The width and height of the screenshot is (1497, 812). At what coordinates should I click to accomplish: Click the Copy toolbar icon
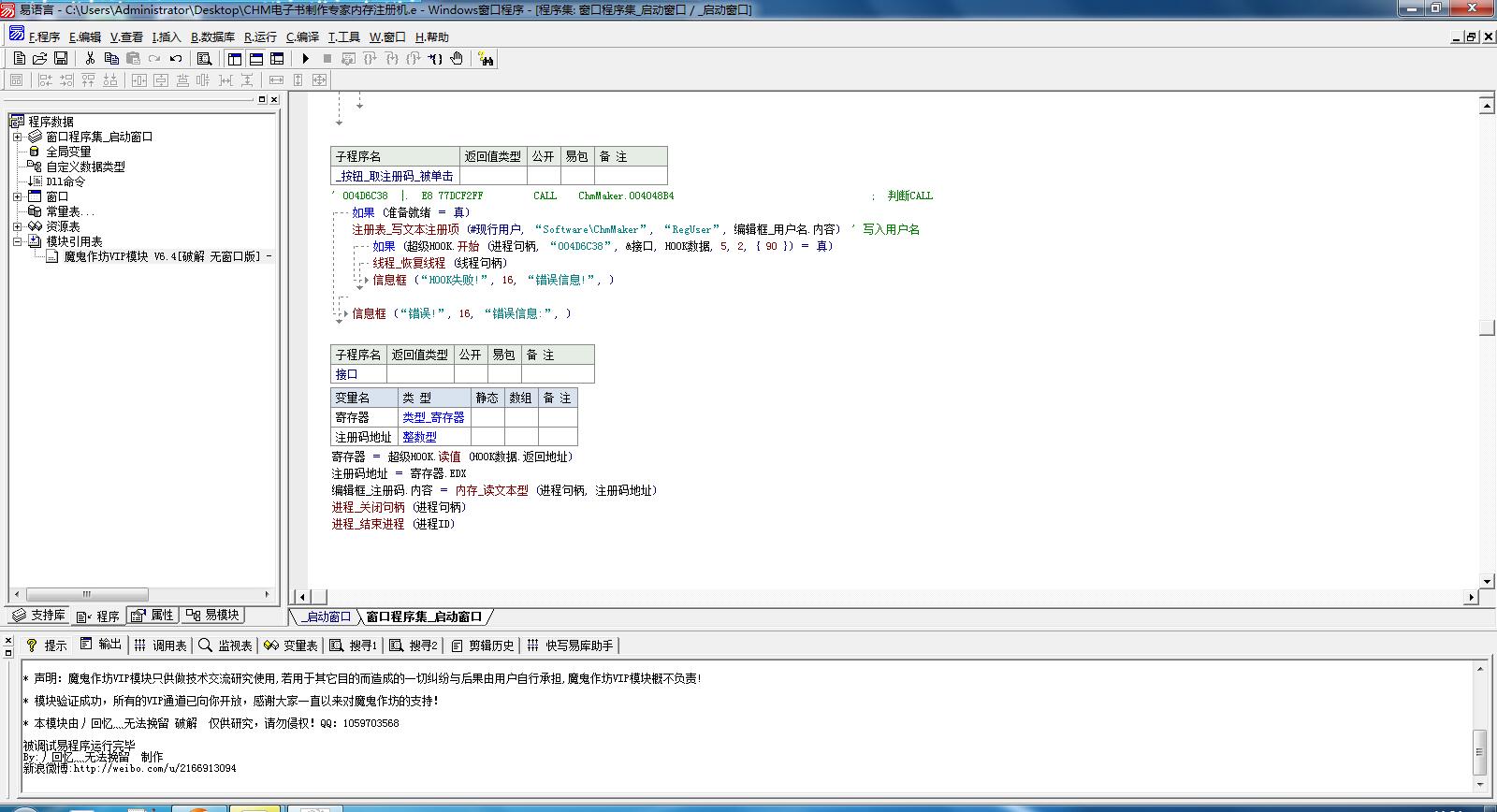111,58
